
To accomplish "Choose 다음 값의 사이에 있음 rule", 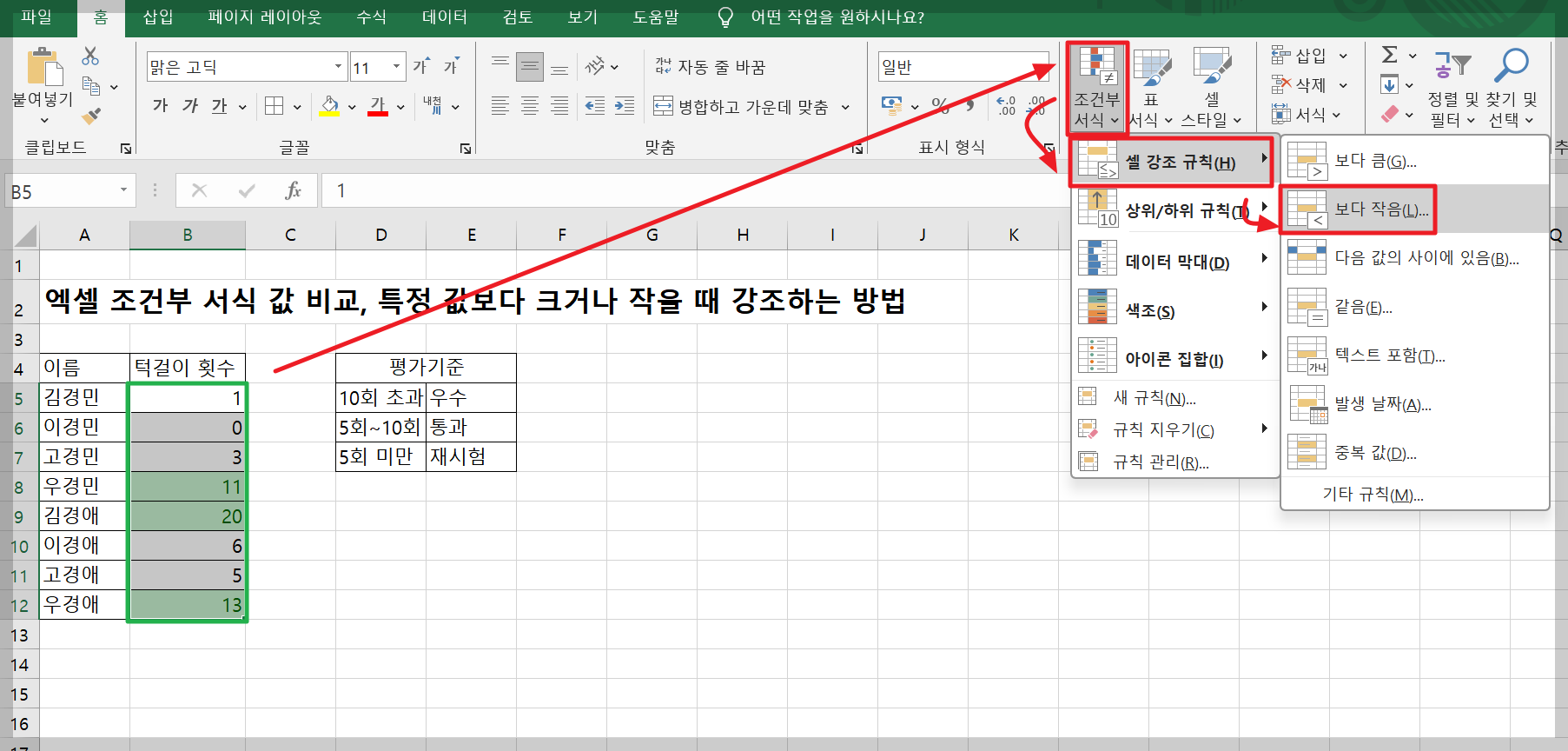I will coord(1415,258).
